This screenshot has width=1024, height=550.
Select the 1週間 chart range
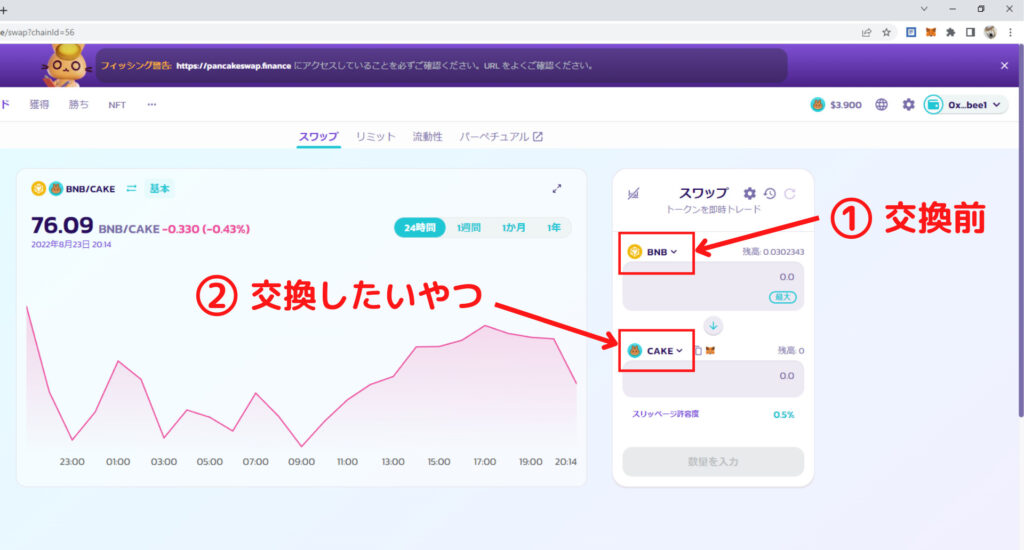pos(468,227)
